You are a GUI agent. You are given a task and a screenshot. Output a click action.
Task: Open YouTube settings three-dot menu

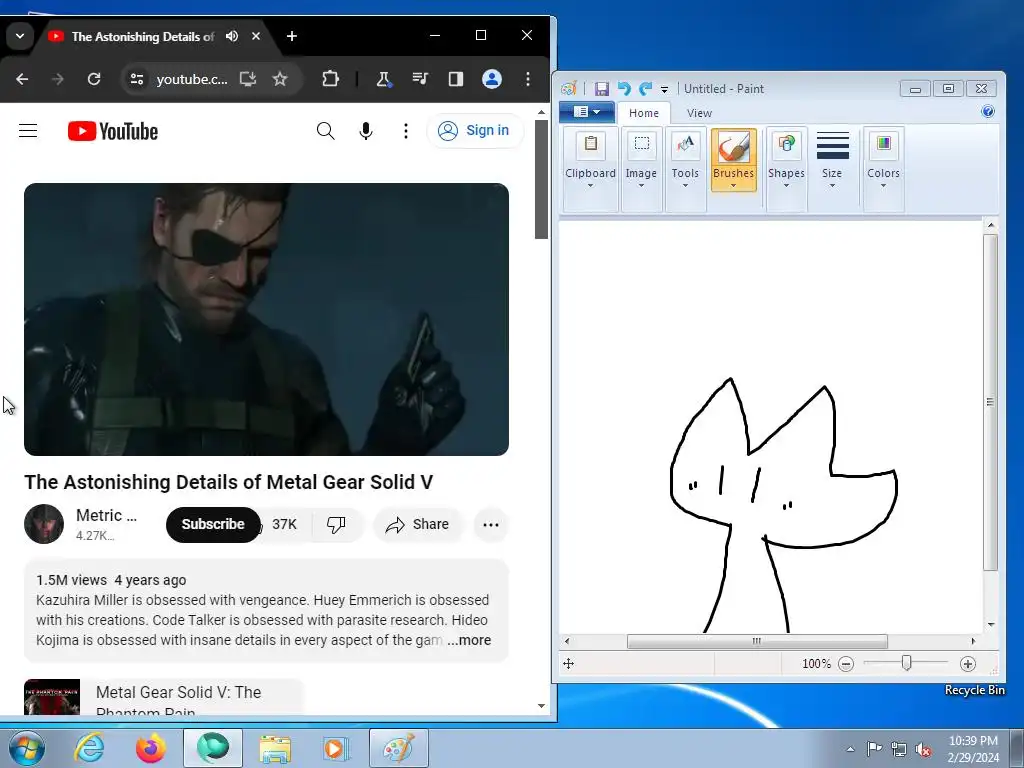(x=406, y=131)
